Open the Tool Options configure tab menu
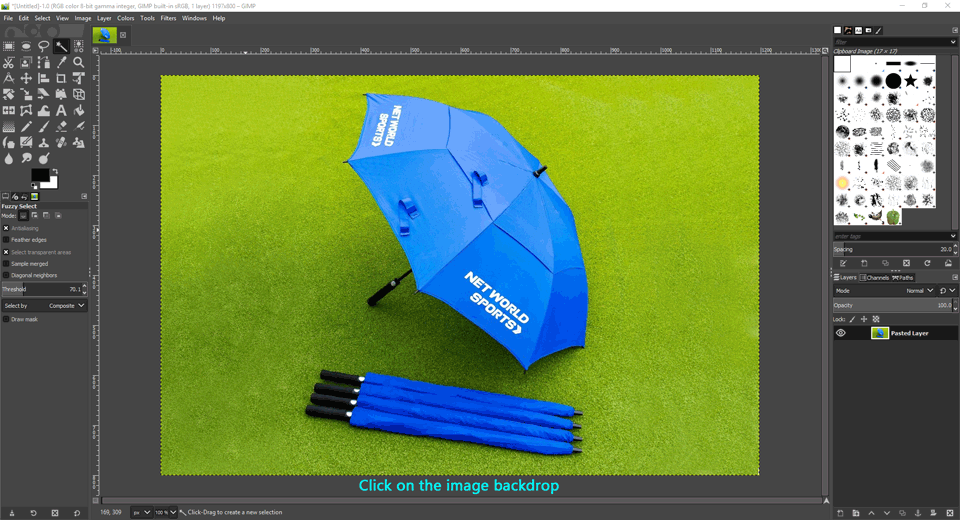960x520 pixels. tap(84, 196)
